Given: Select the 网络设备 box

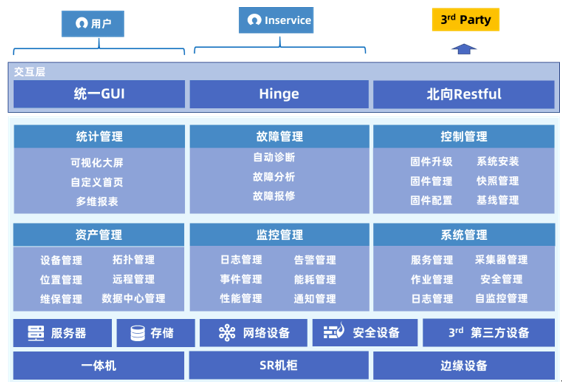Looking at the screenshot, I should coord(253,333).
